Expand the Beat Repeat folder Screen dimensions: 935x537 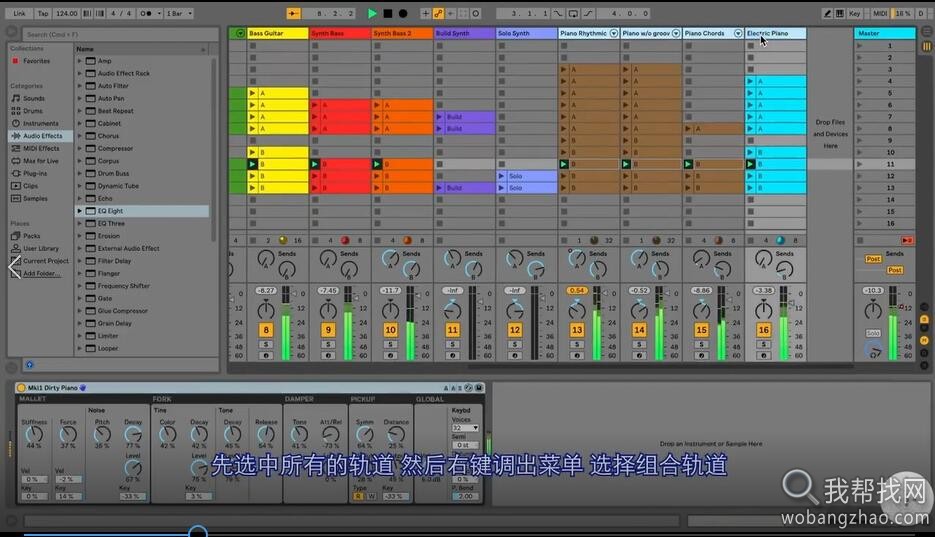pyautogui.click(x=79, y=111)
